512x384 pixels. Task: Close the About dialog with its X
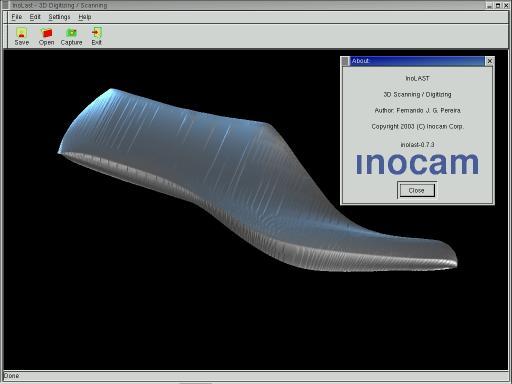[x=489, y=61]
